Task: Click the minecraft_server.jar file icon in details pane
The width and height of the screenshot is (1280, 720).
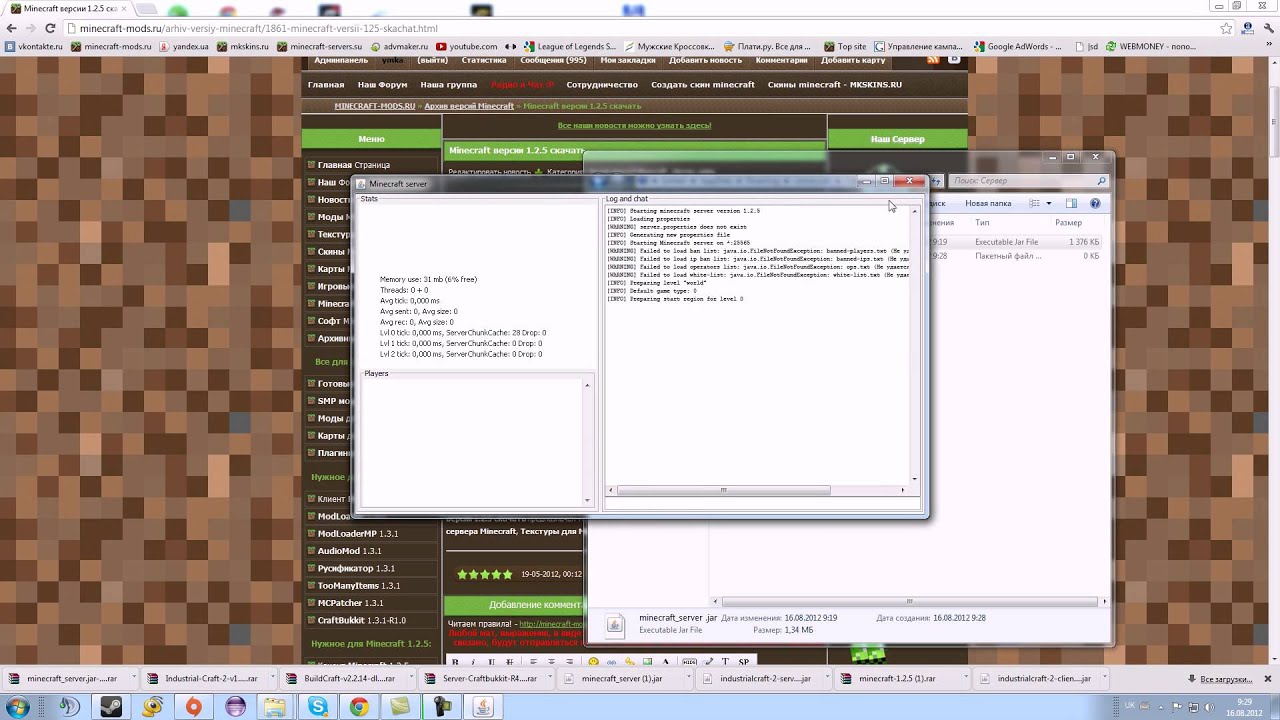Action: tap(615, 625)
